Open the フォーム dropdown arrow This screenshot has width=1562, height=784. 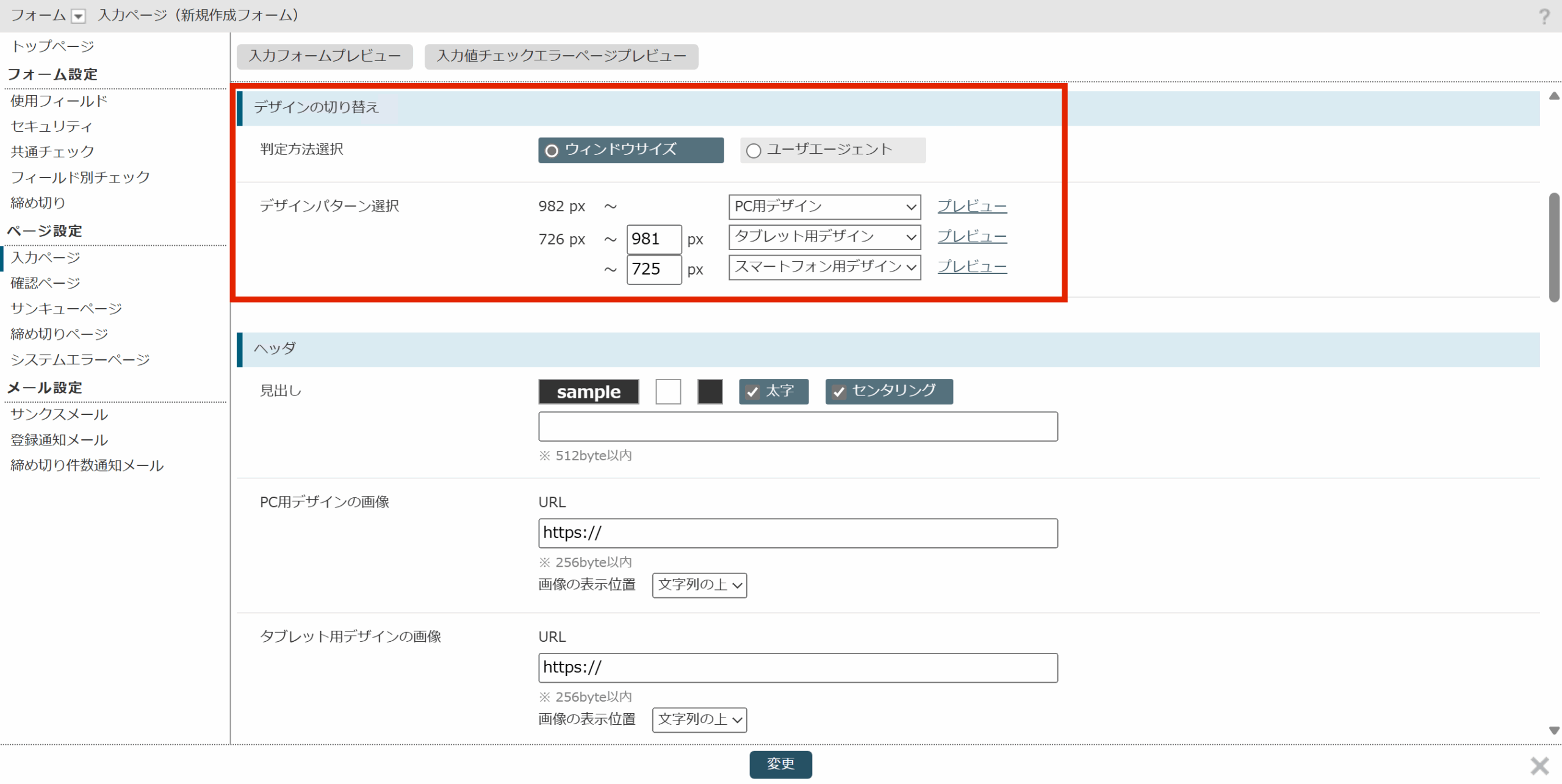[x=78, y=16]
